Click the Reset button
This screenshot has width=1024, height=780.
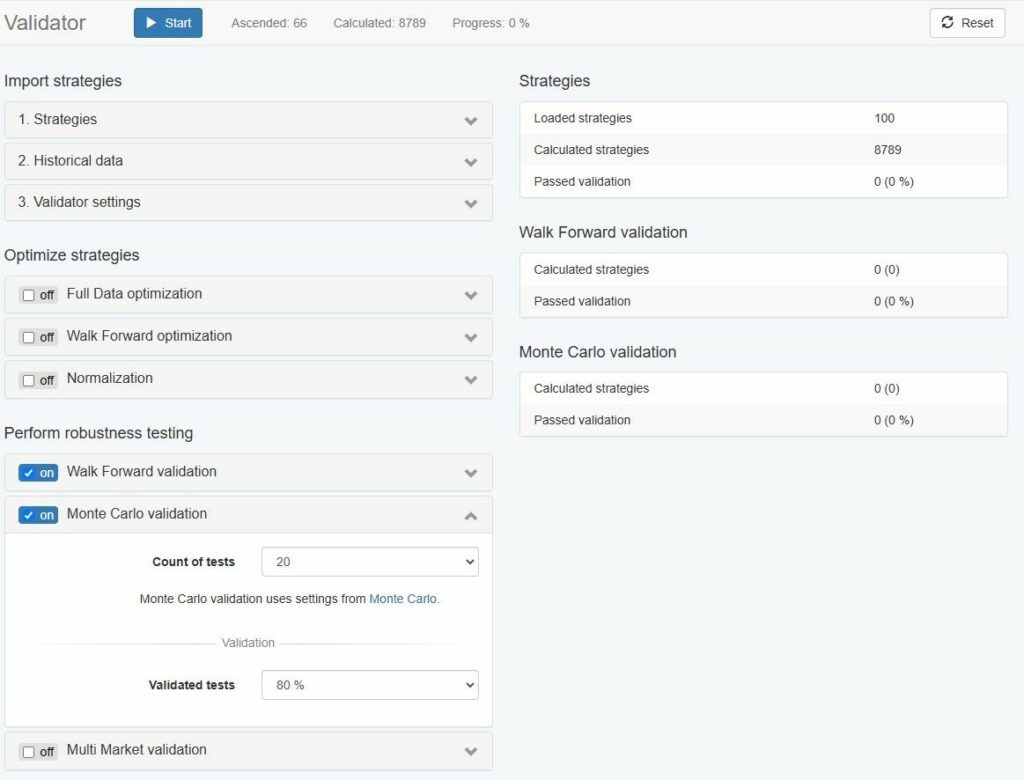tap(967, 23)
